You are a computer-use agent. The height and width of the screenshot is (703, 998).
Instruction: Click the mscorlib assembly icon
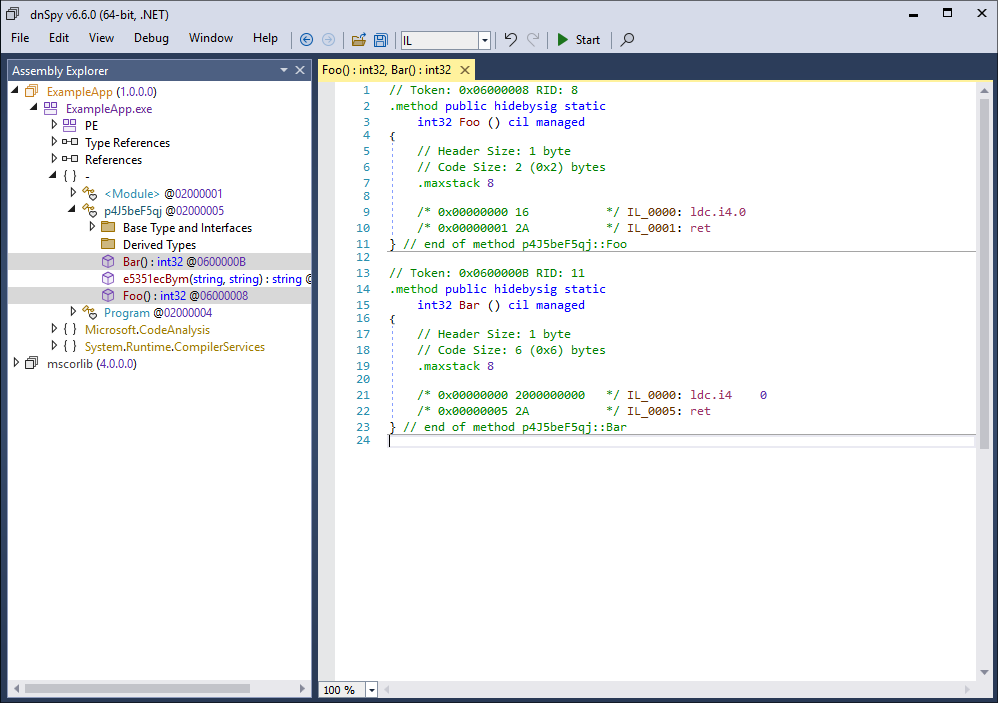pos(32,363)
